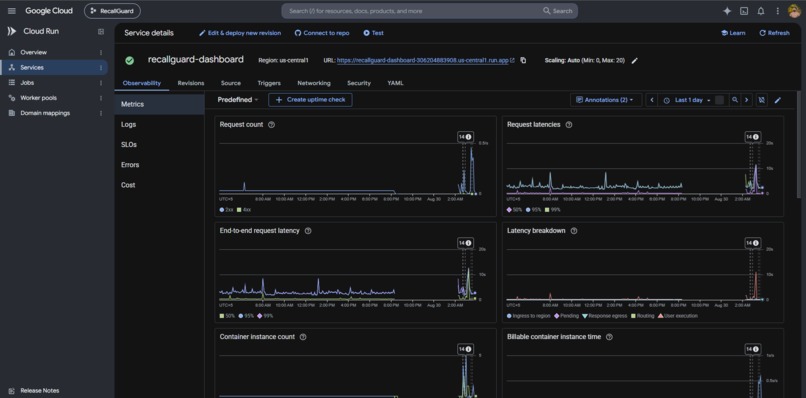Toggle Ingress to region legend series
This screenshot has width=806, height=398.
(528, 316)
